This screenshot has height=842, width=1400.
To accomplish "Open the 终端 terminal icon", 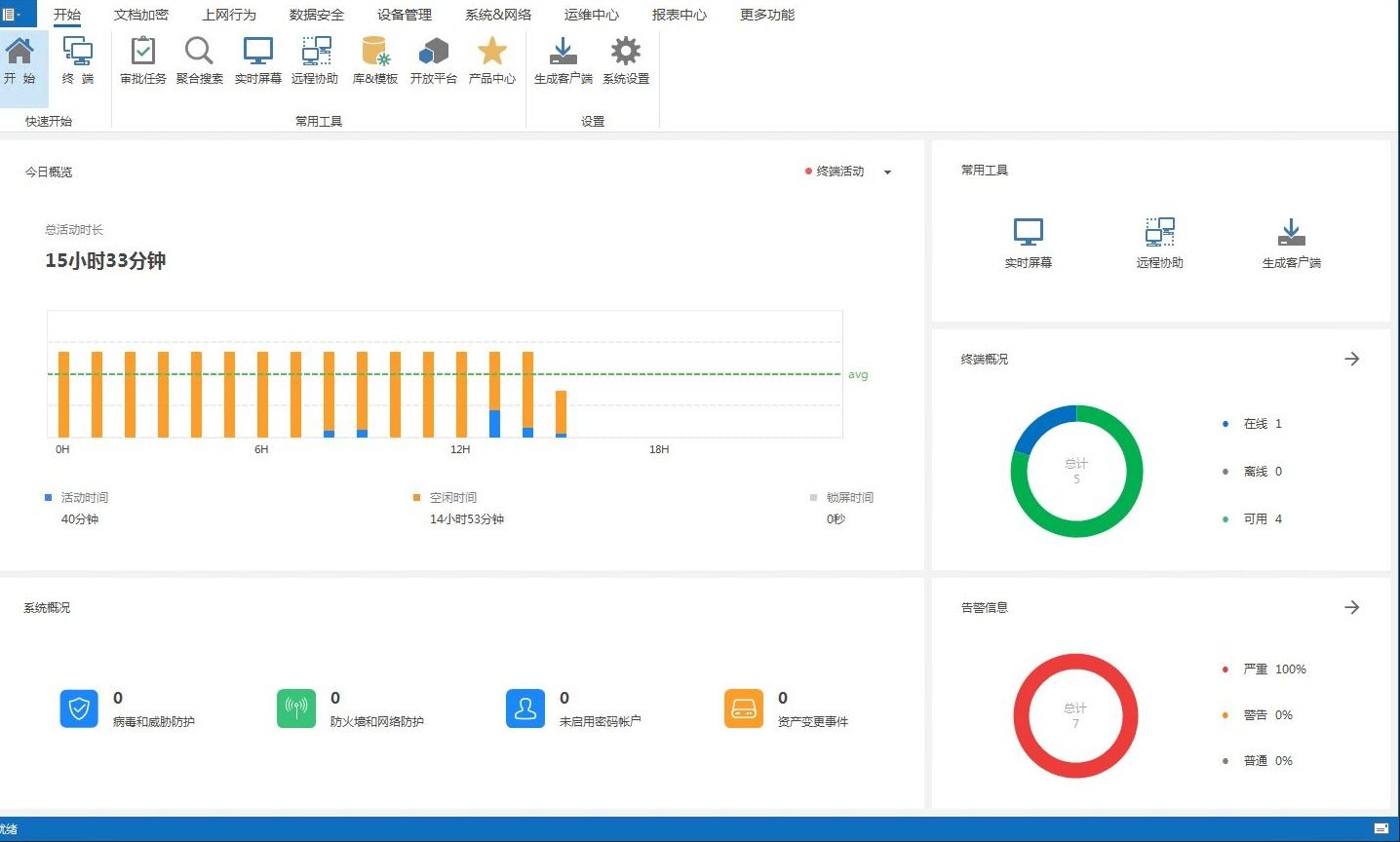I will click(x=78, y=60).
